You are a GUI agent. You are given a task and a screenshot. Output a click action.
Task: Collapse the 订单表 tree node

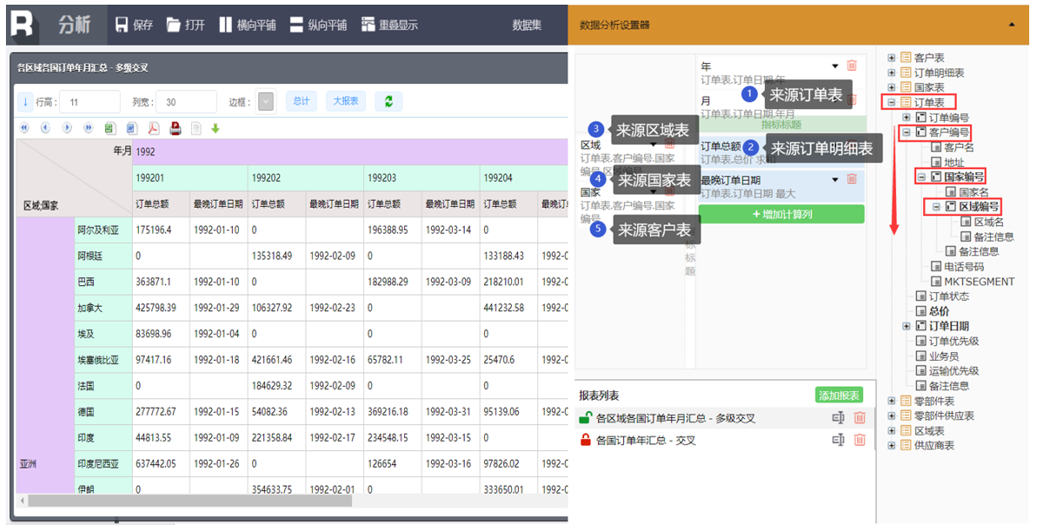(x=891, y=102)
